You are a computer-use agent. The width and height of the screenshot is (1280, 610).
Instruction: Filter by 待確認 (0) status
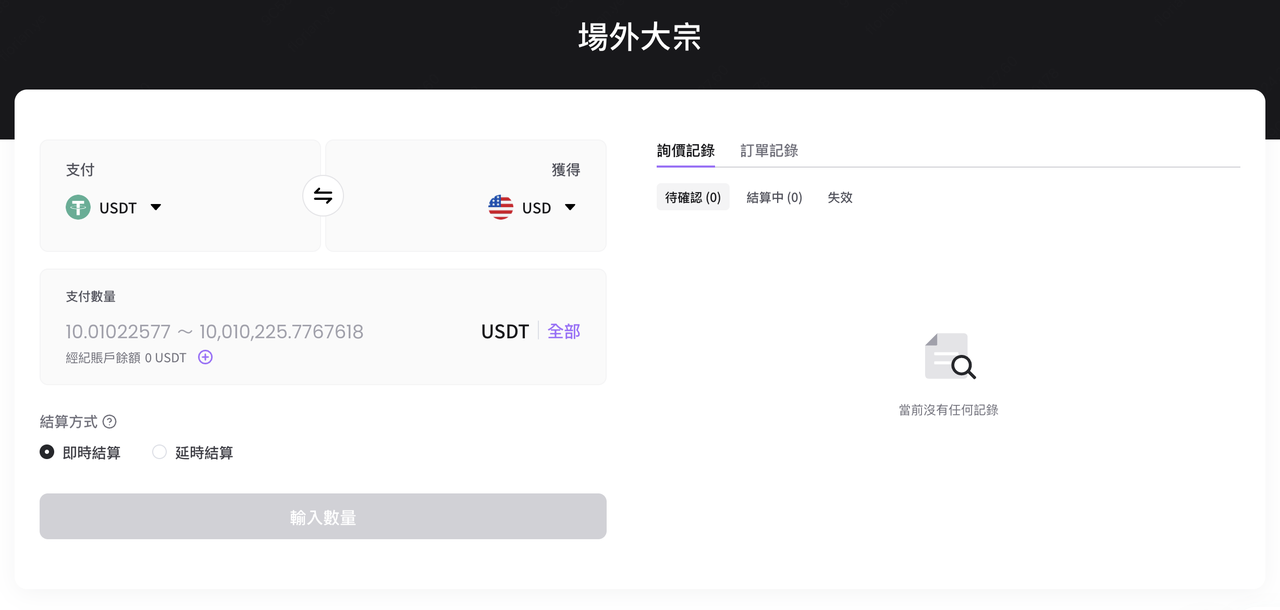click(x=693, y=197)
